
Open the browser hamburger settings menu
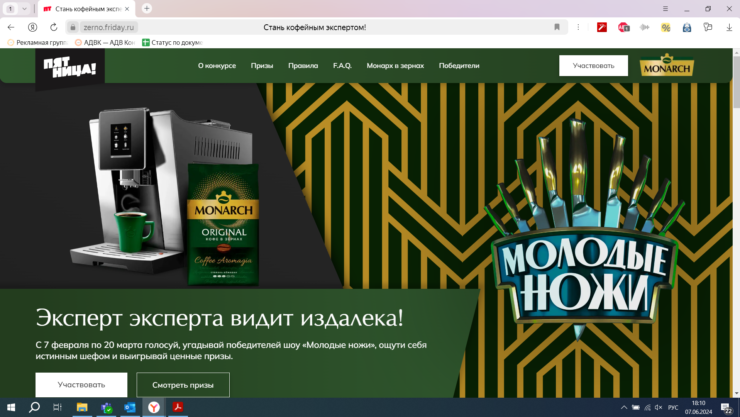tap(665, 8)
